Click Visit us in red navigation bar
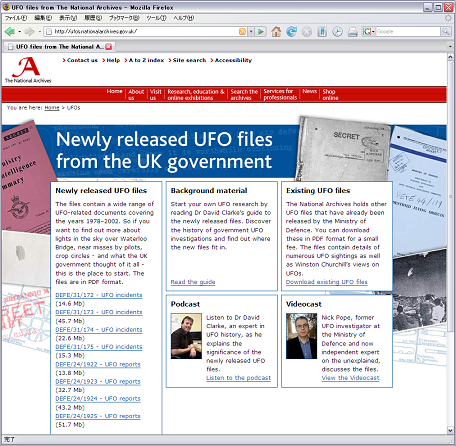456x446 pixels. (x=155, y=95)
